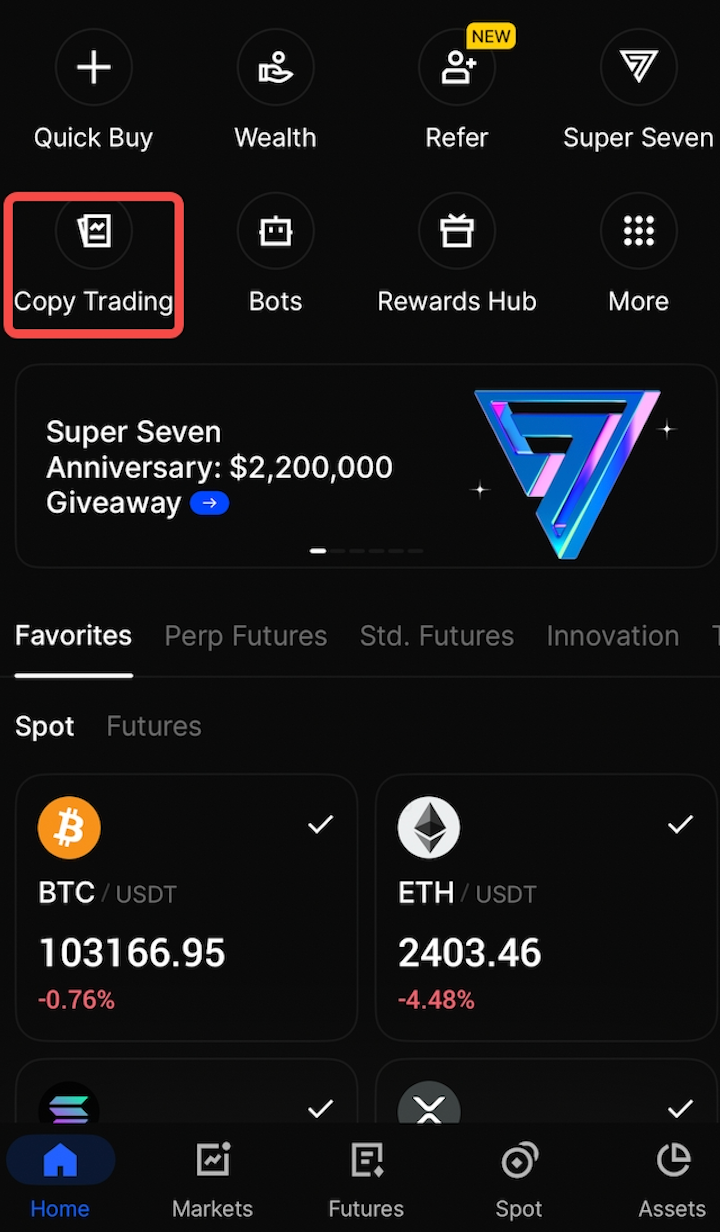Uncheck the ETH/USDT favorite checkmark
The width and height of the screenshot is (720, 1232).
tap(680, 825)
